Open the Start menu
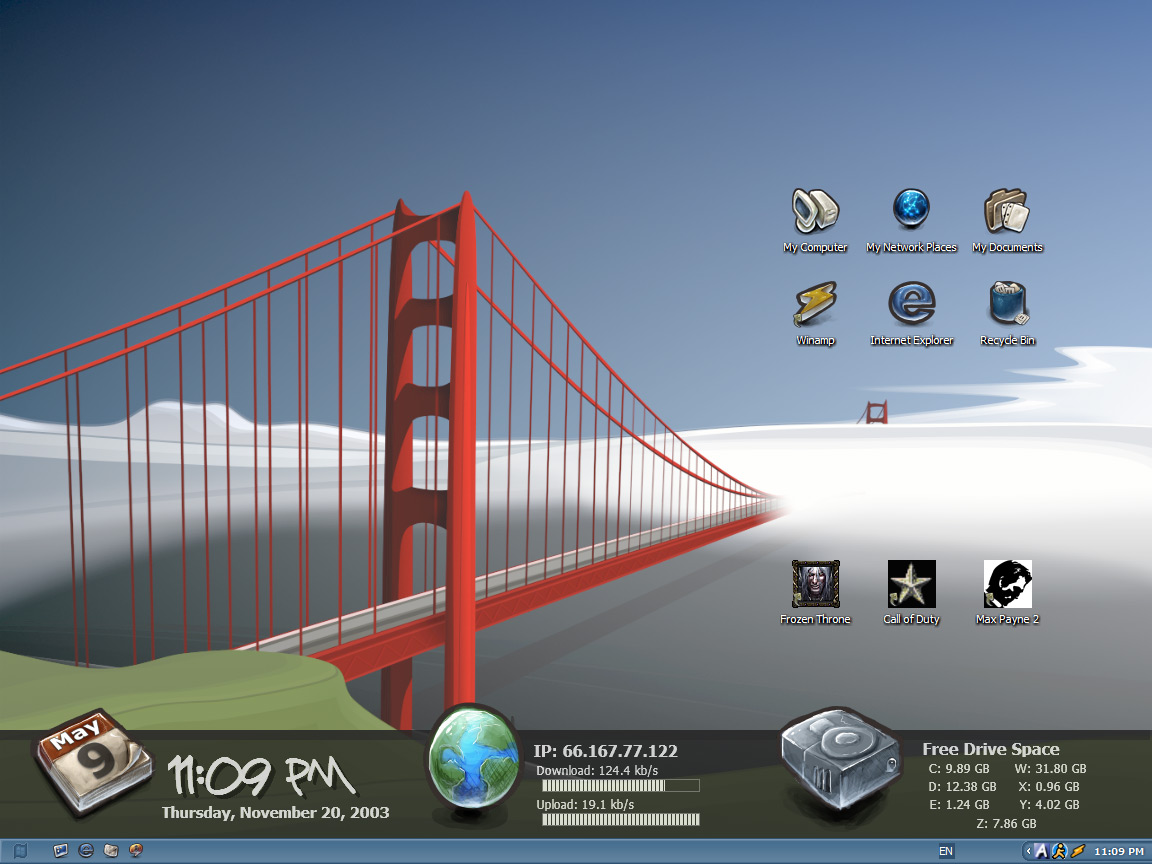 click(20, 851)
